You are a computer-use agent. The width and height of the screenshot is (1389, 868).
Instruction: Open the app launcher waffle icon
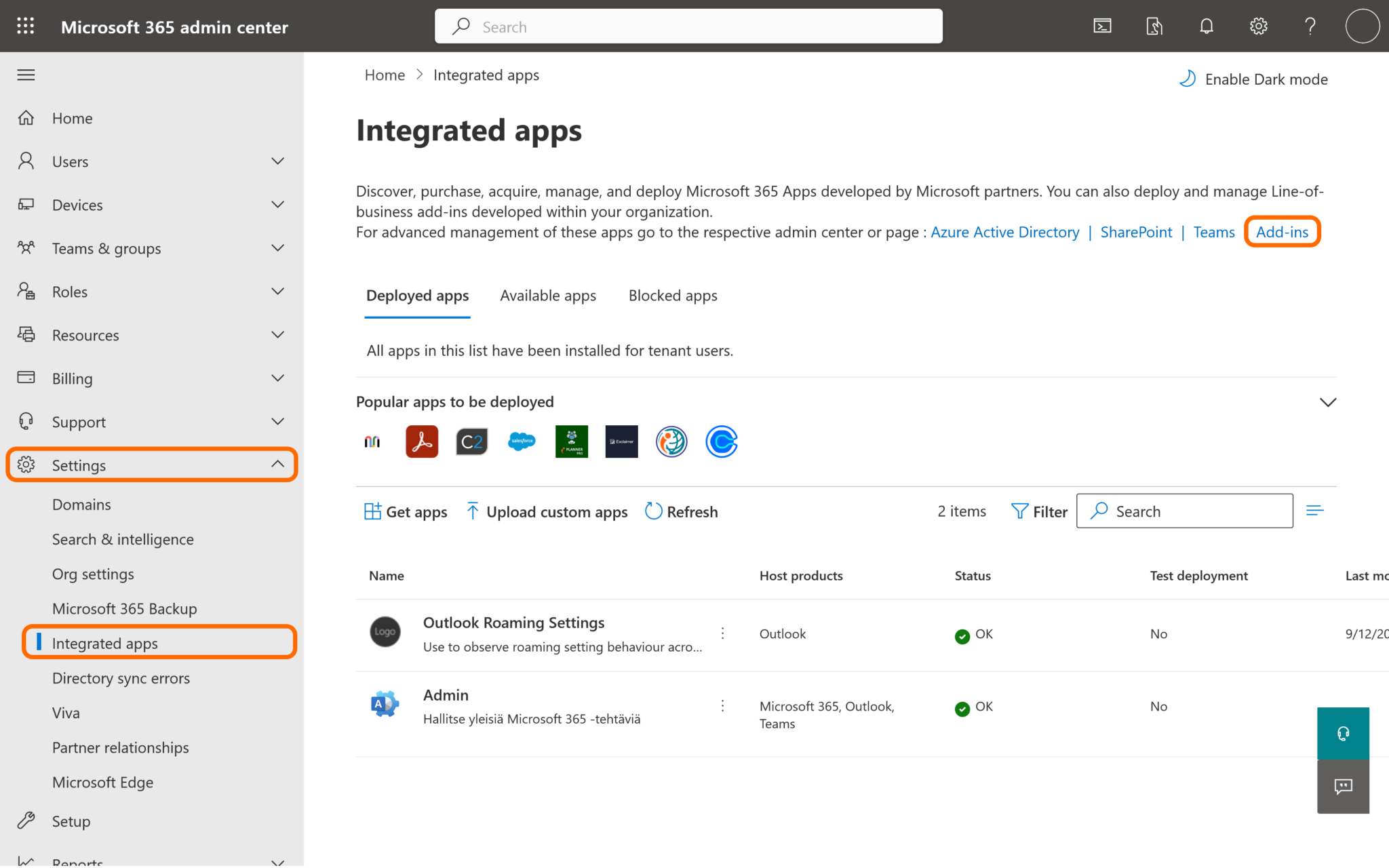[26, 26]
